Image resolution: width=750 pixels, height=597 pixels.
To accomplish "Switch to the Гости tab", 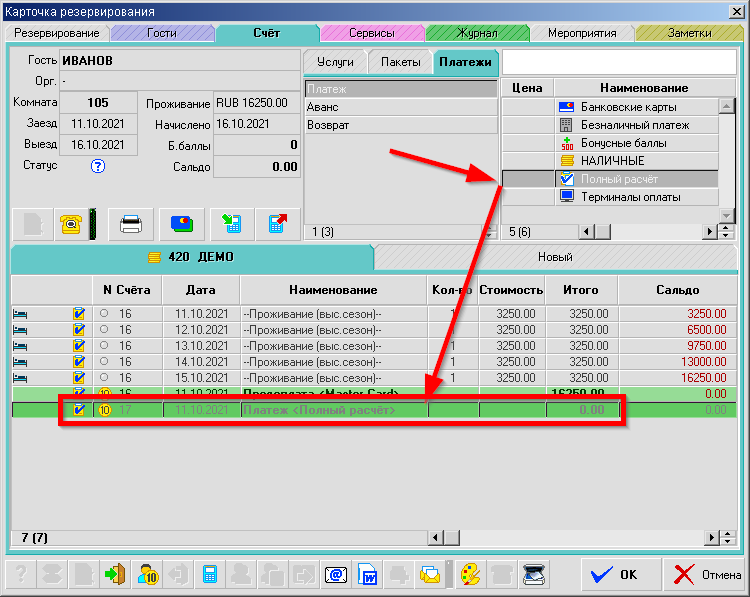I will point(162,33).
